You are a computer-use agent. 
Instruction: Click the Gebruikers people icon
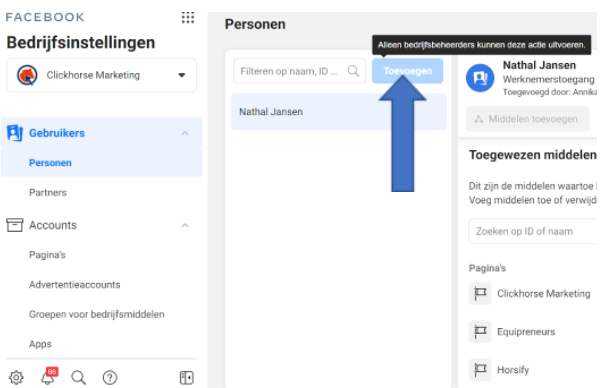coord(15,133)
